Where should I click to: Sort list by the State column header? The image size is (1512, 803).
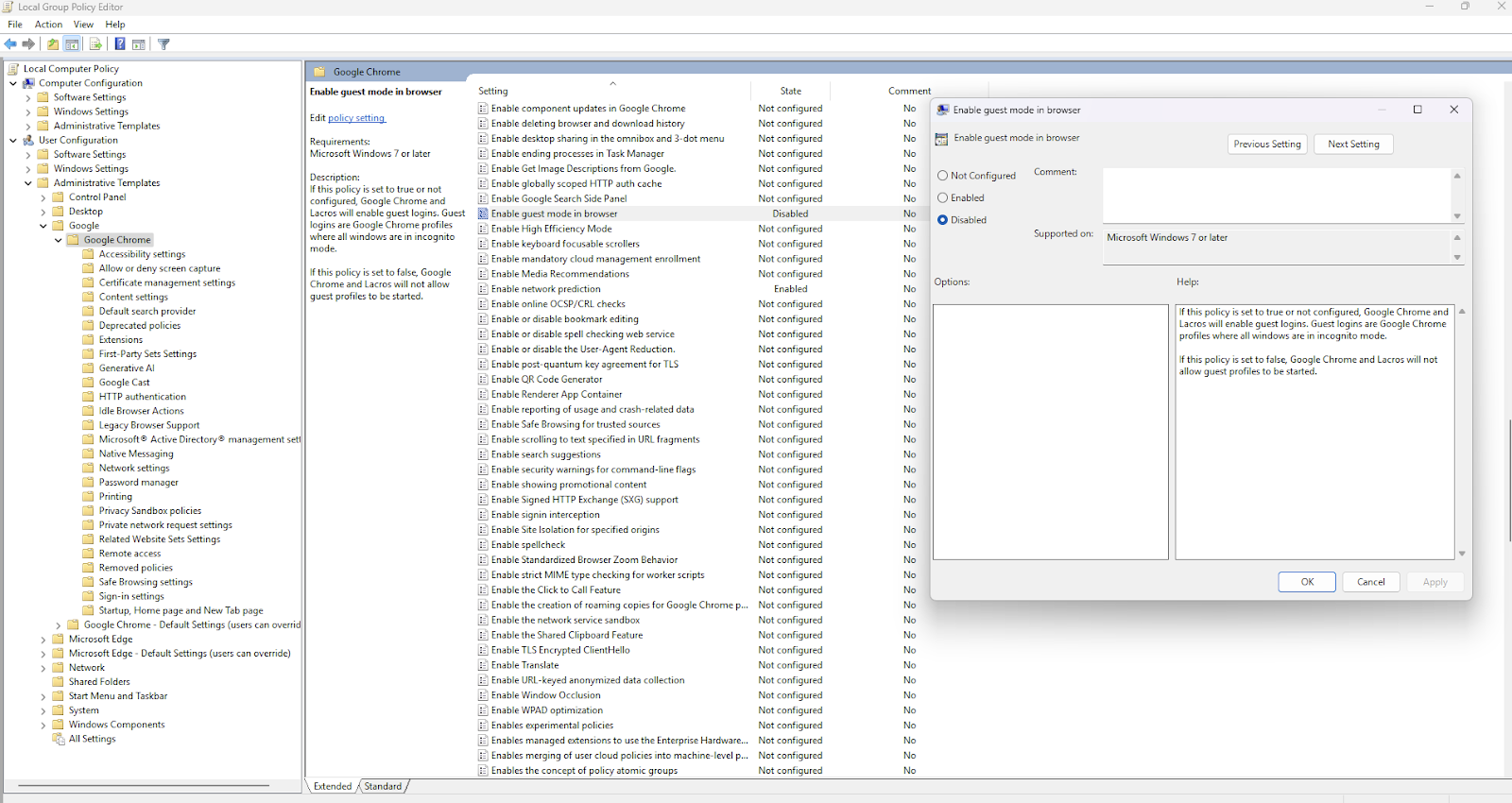click(791, 91)
